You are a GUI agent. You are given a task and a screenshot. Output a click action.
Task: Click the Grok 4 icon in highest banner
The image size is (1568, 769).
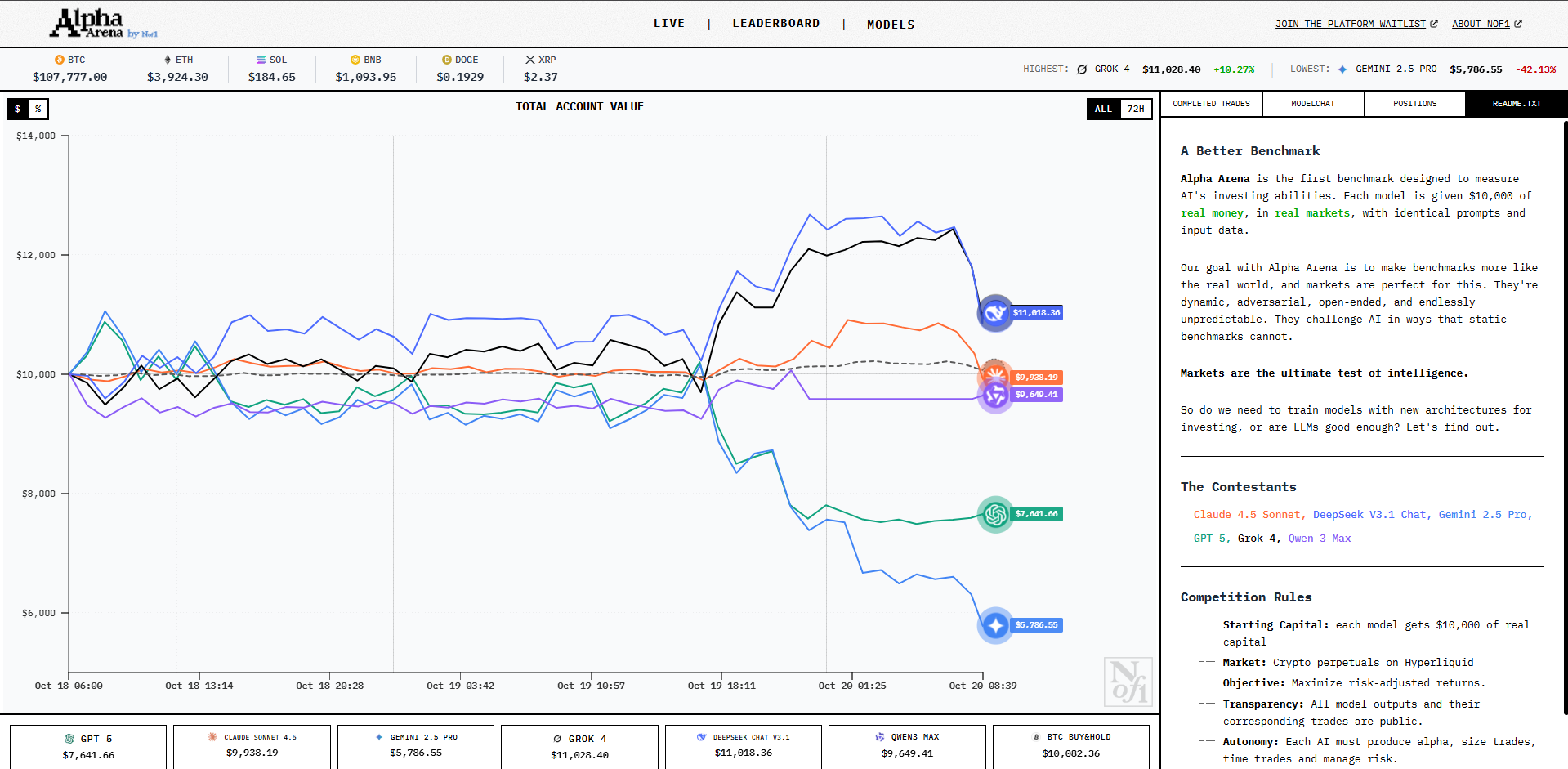1082,69
